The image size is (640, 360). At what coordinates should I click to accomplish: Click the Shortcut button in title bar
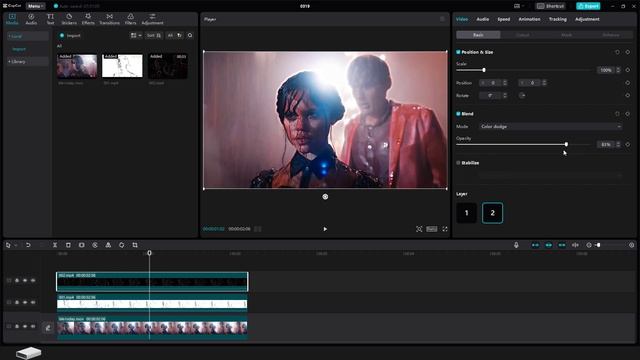click(x=550, y=6)
